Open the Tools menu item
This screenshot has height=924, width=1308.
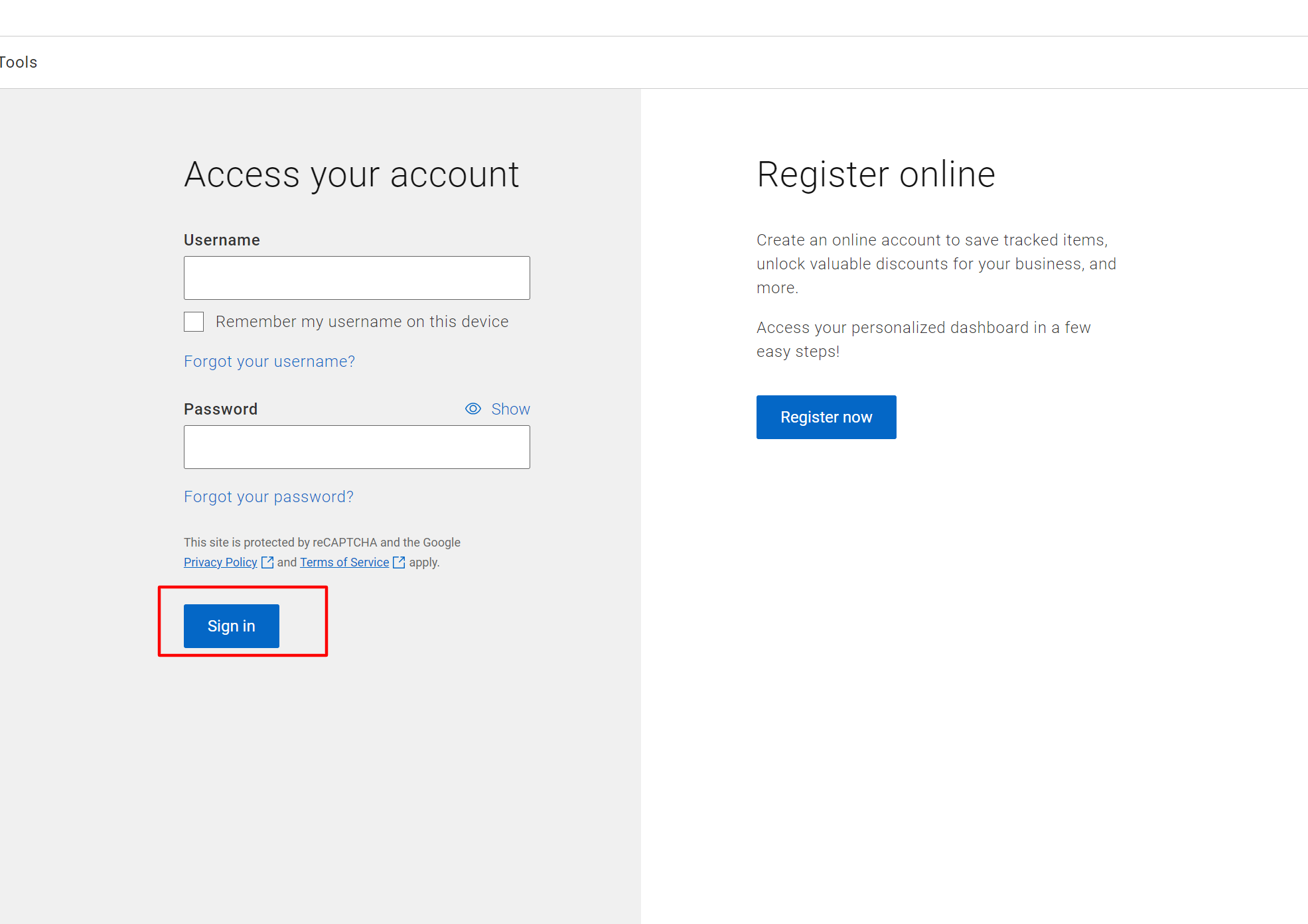point(19,62)
